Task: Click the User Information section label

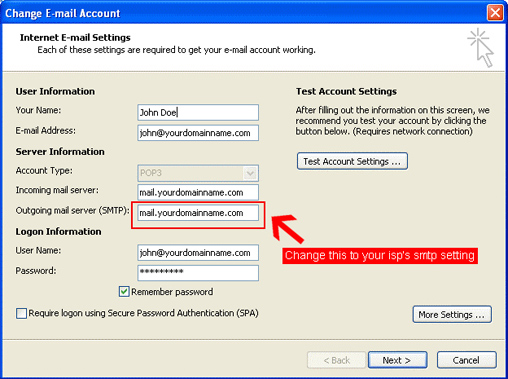Action: point(55,91)
